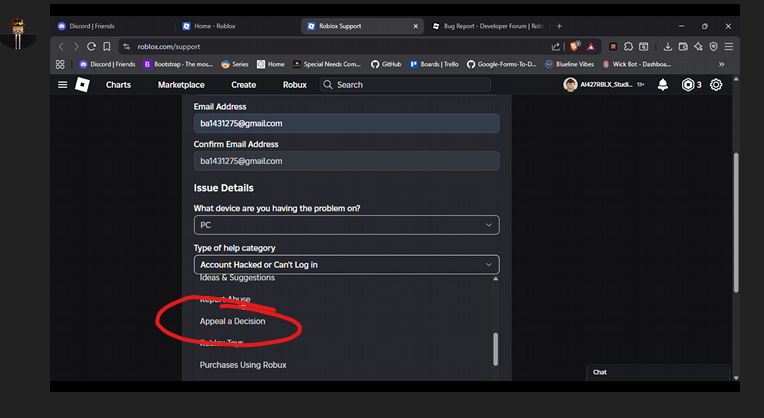Select Ideas & Suggestions from the category list
This screenshot has width=764, height=418.
click(237, 278)
